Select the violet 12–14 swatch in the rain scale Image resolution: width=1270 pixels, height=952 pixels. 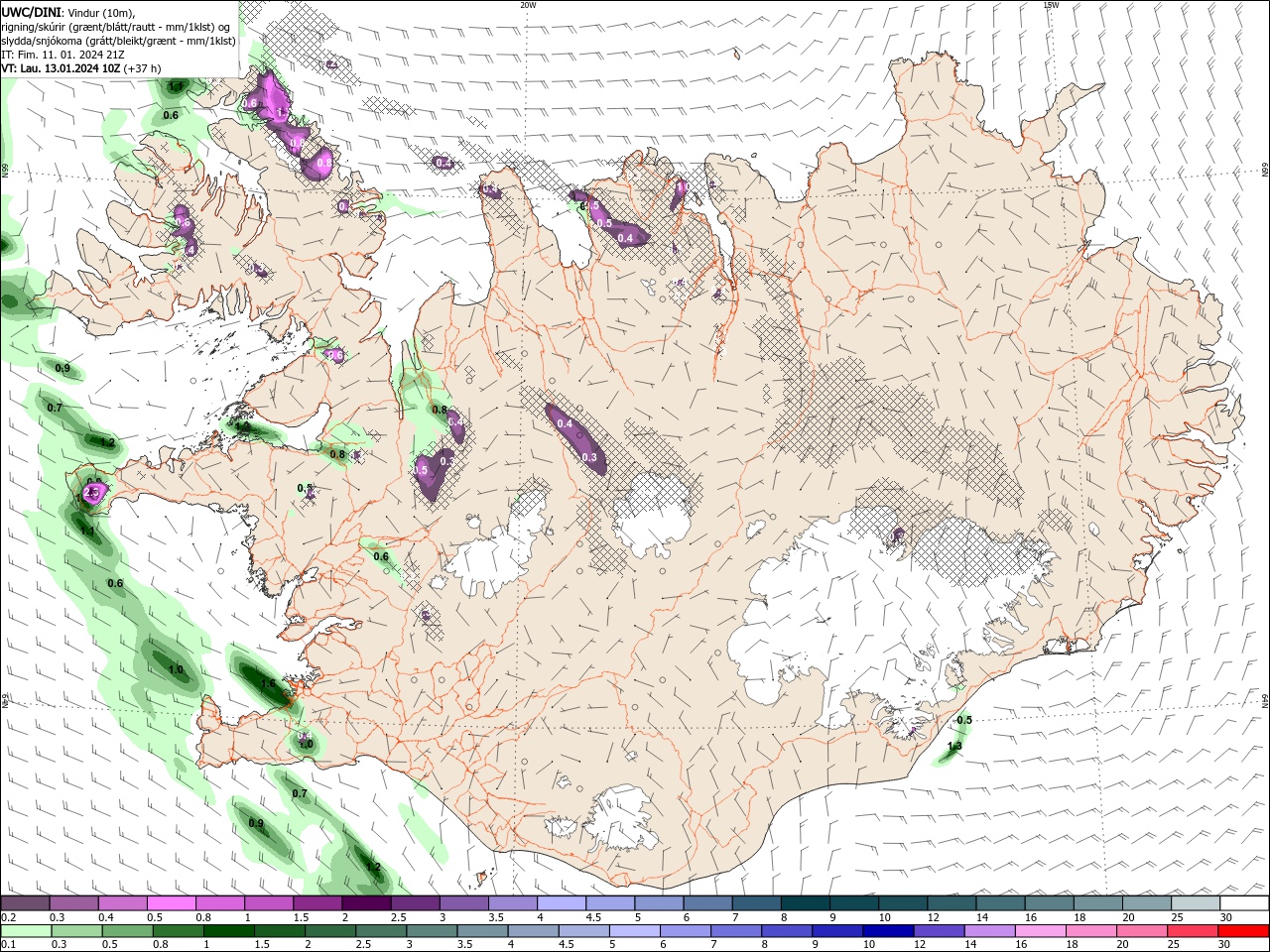[x=938, y=931]
